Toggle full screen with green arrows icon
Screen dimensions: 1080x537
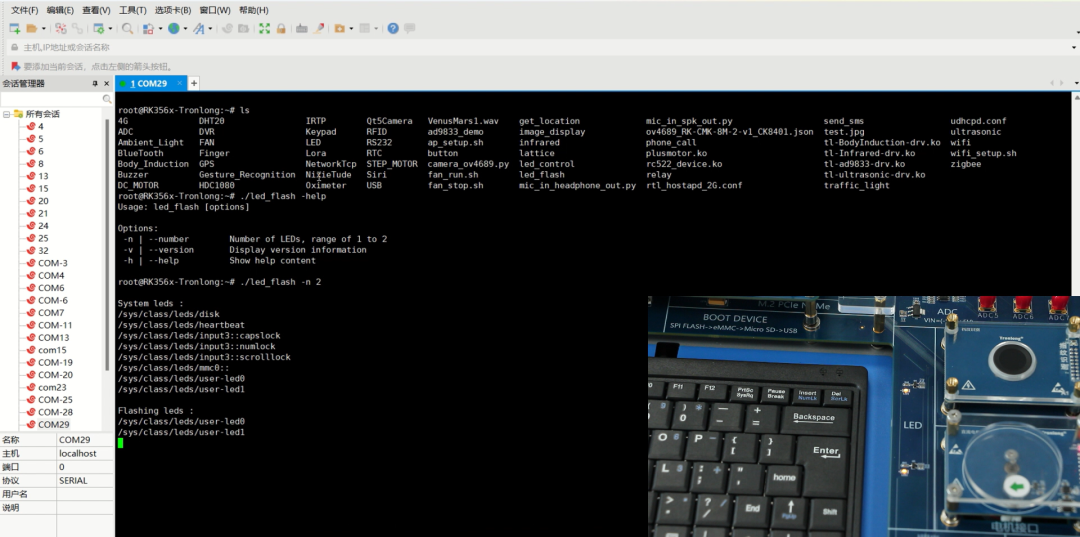point(265,29)
